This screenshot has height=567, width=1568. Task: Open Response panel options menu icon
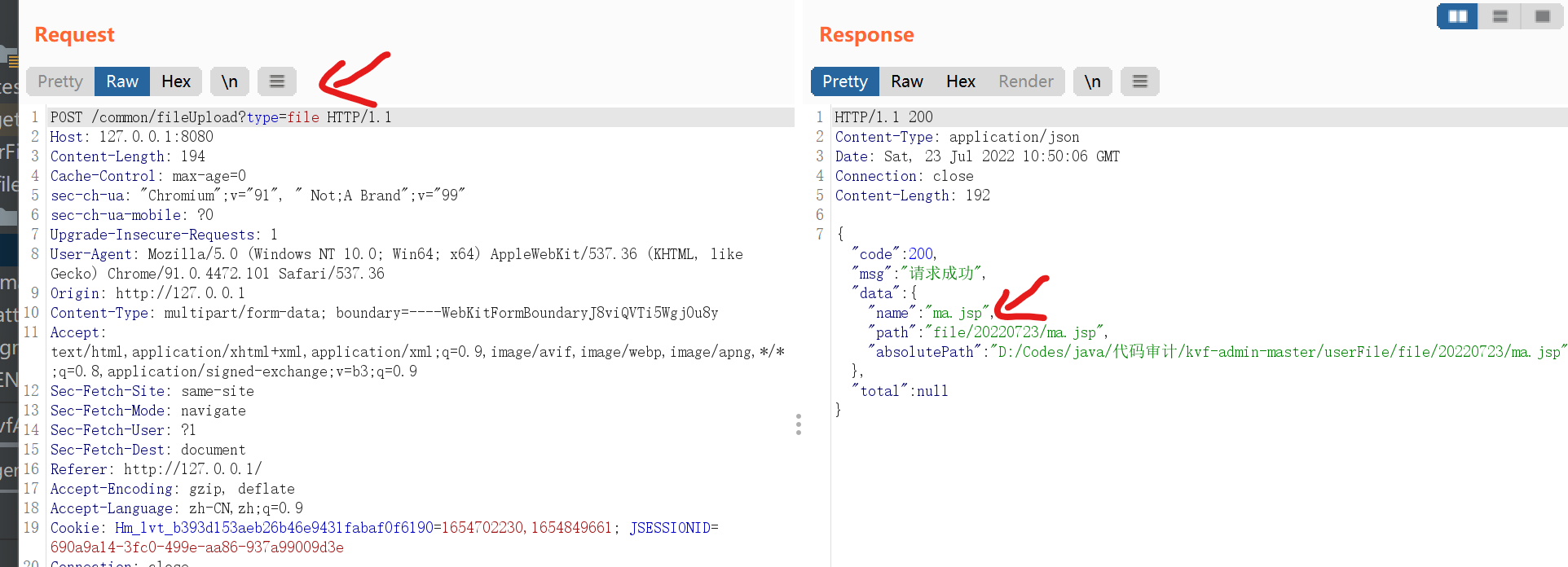(x=1140, y=81)
